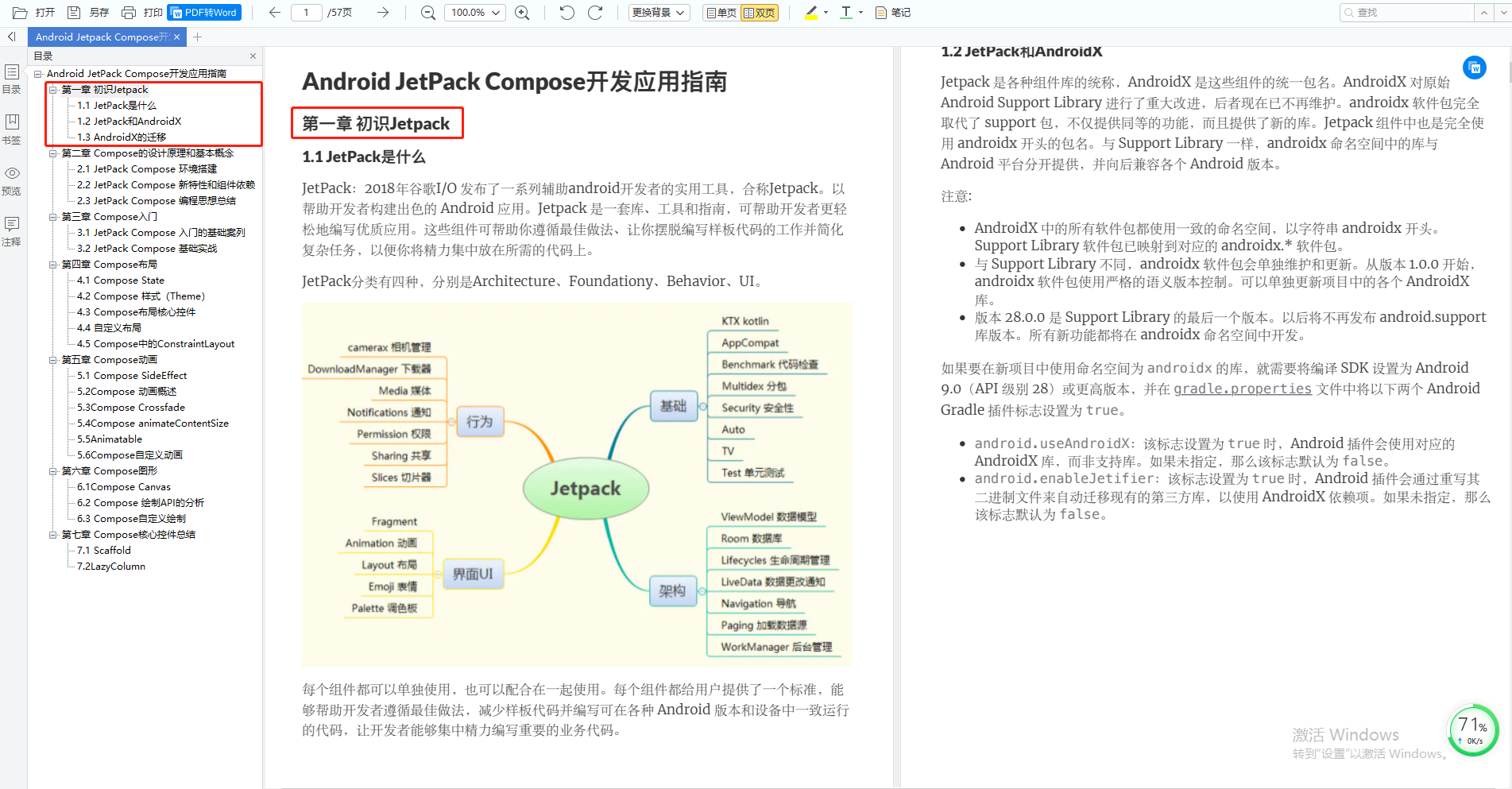Start PDF转Word conversion
1512x789 pixels.
(x=203, y=12)
